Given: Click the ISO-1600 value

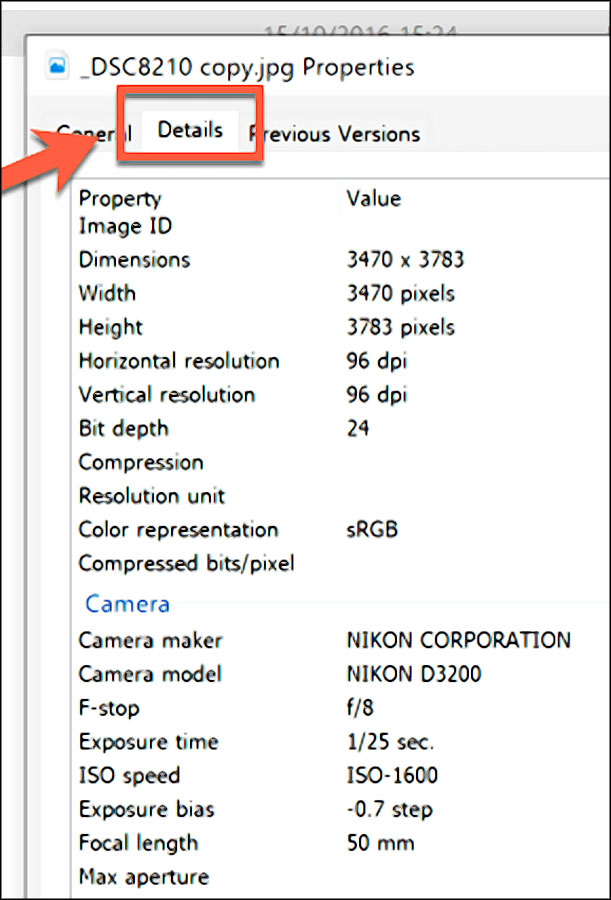Looking at the screenshot, I should coord(392,776).
